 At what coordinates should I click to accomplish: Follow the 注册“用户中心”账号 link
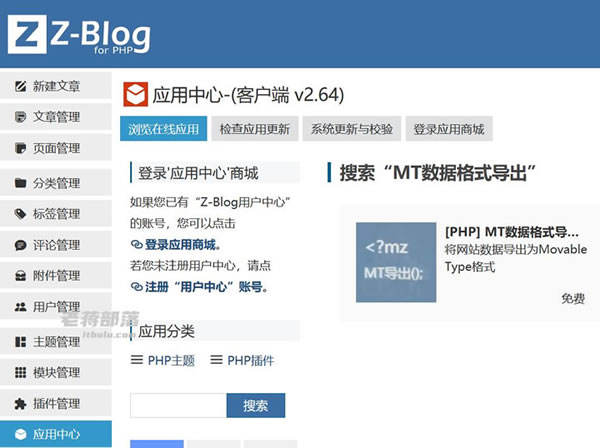pos(206,287)
